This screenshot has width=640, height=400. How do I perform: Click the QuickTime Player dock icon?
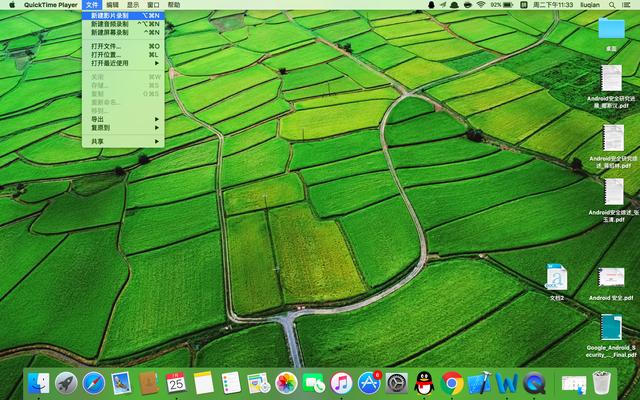(535, 382)
